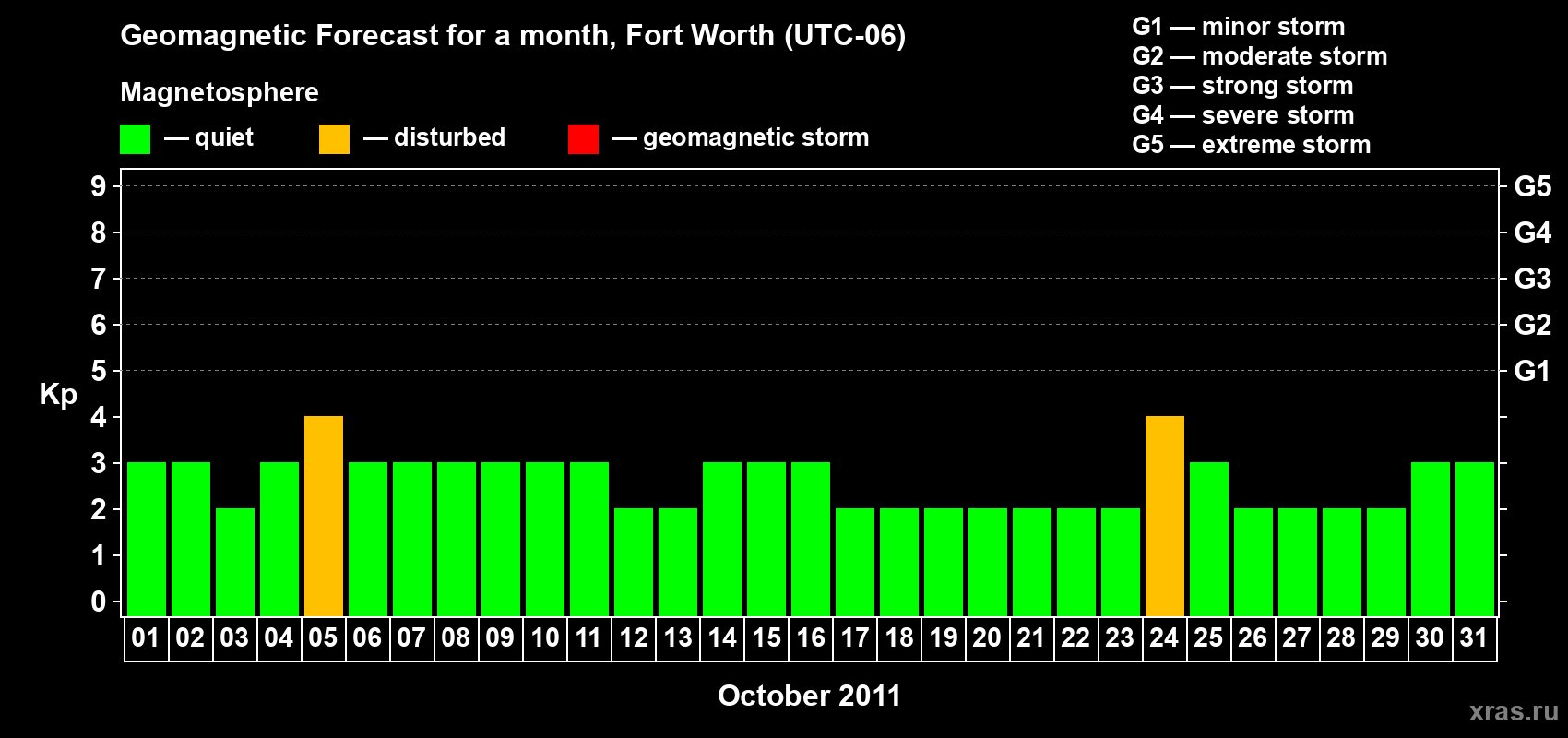Click the 'disturbed' legend text
This screenshot has width=1568, height=738.
449,137
